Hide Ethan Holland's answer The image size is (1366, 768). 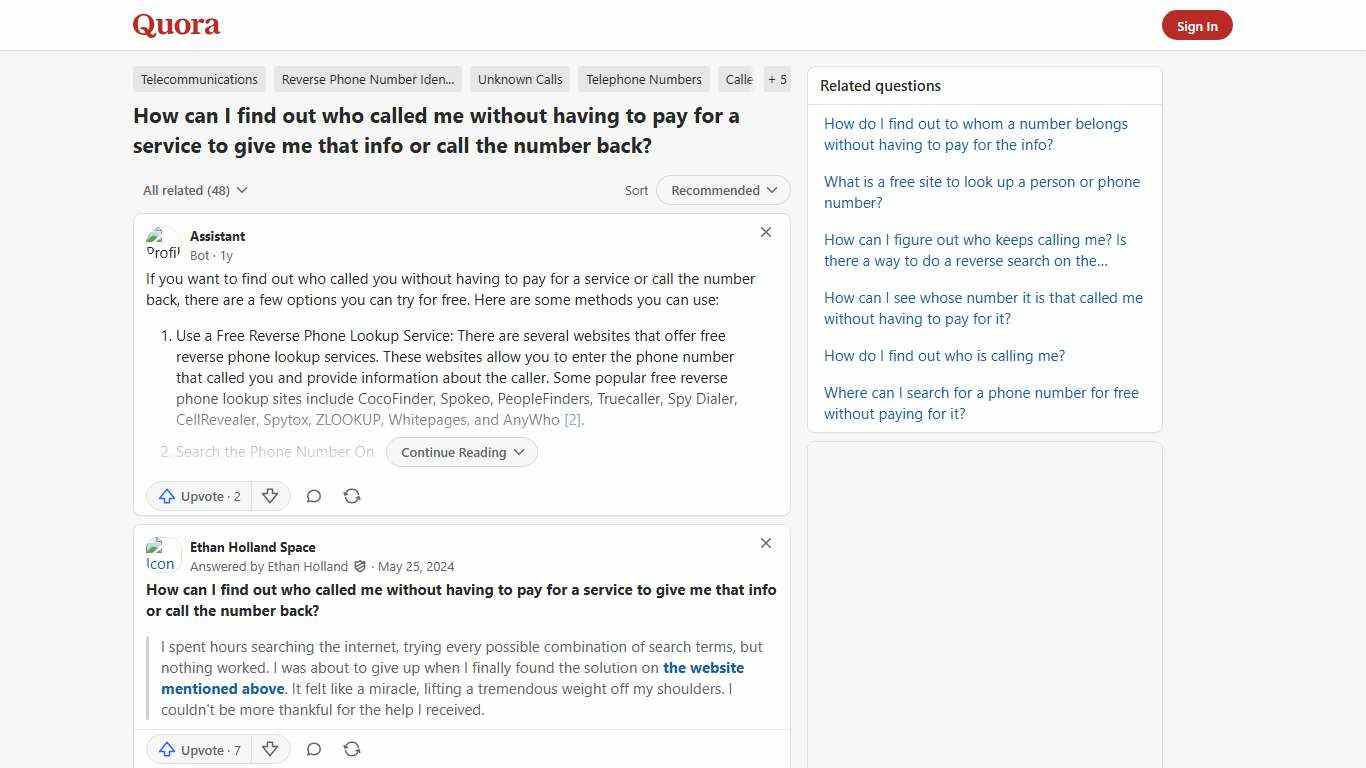[x=765, y=543]
